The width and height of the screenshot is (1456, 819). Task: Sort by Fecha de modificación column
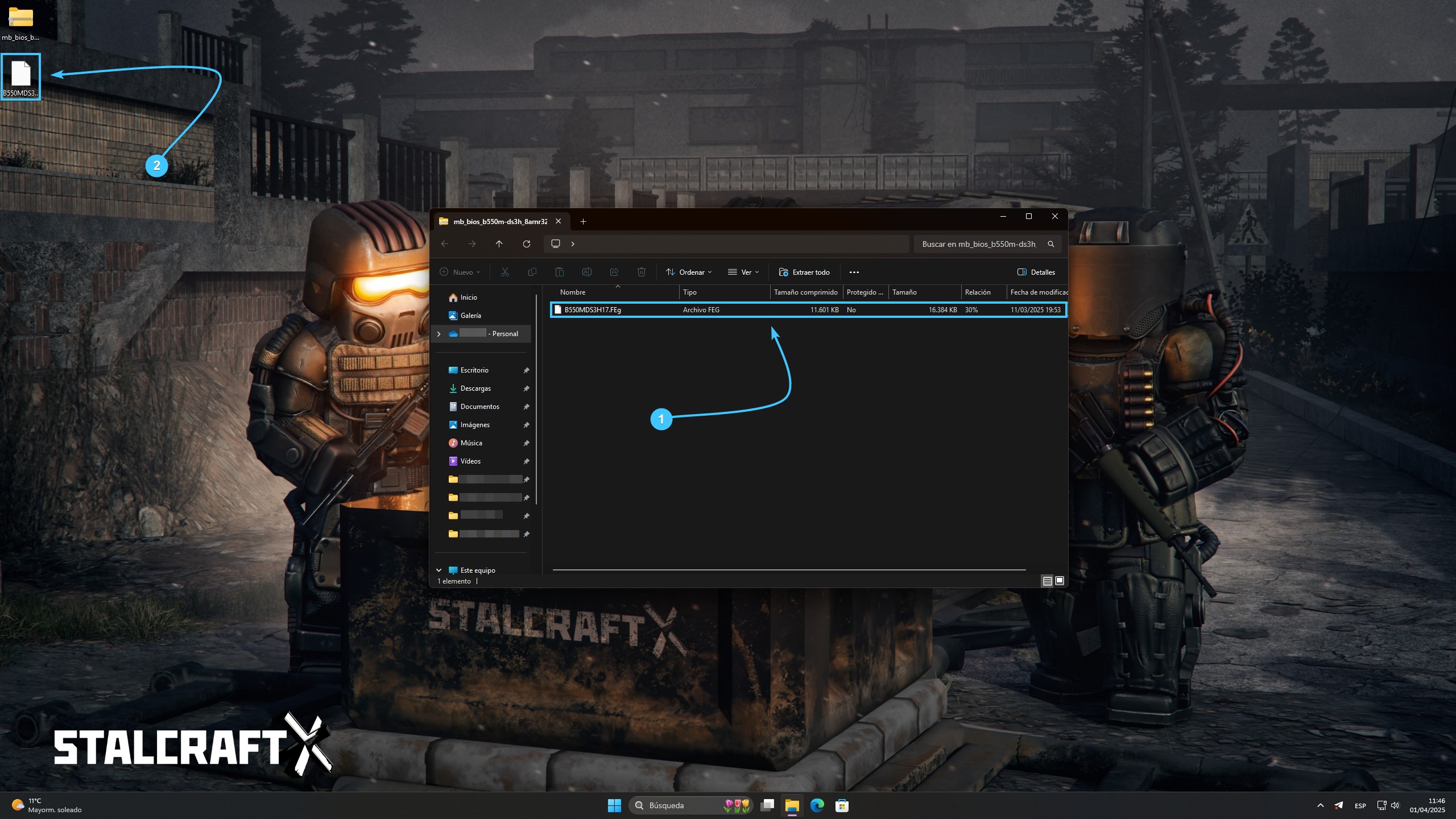click(1038, 292)
